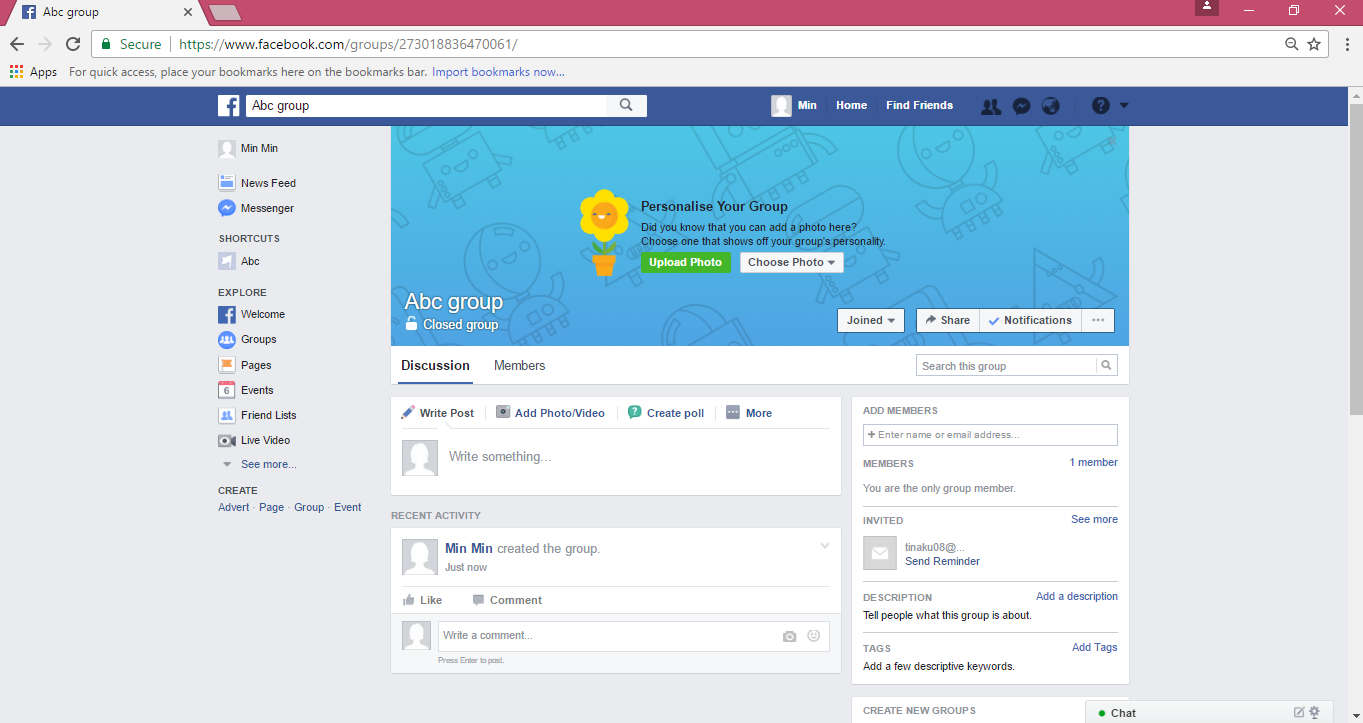This screenshot has width=1363, height=723.
Task: Click the search magnifier button in Facebook header
Action: 627,105
